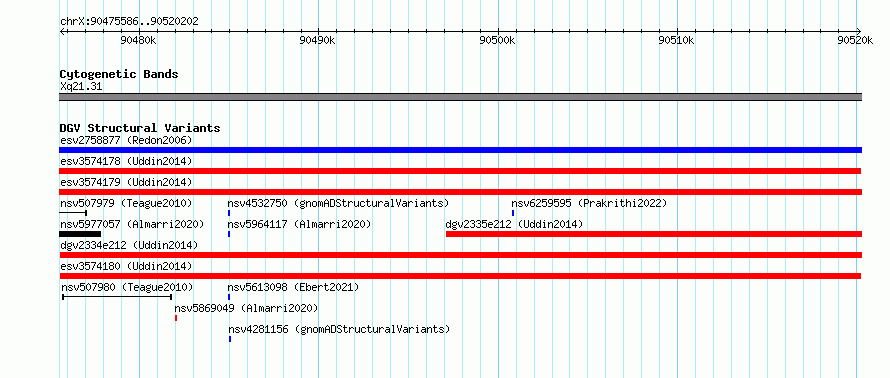Click the red dgv2334e212 variant bar
Viewport: 890px width, 378px height.
460,255
